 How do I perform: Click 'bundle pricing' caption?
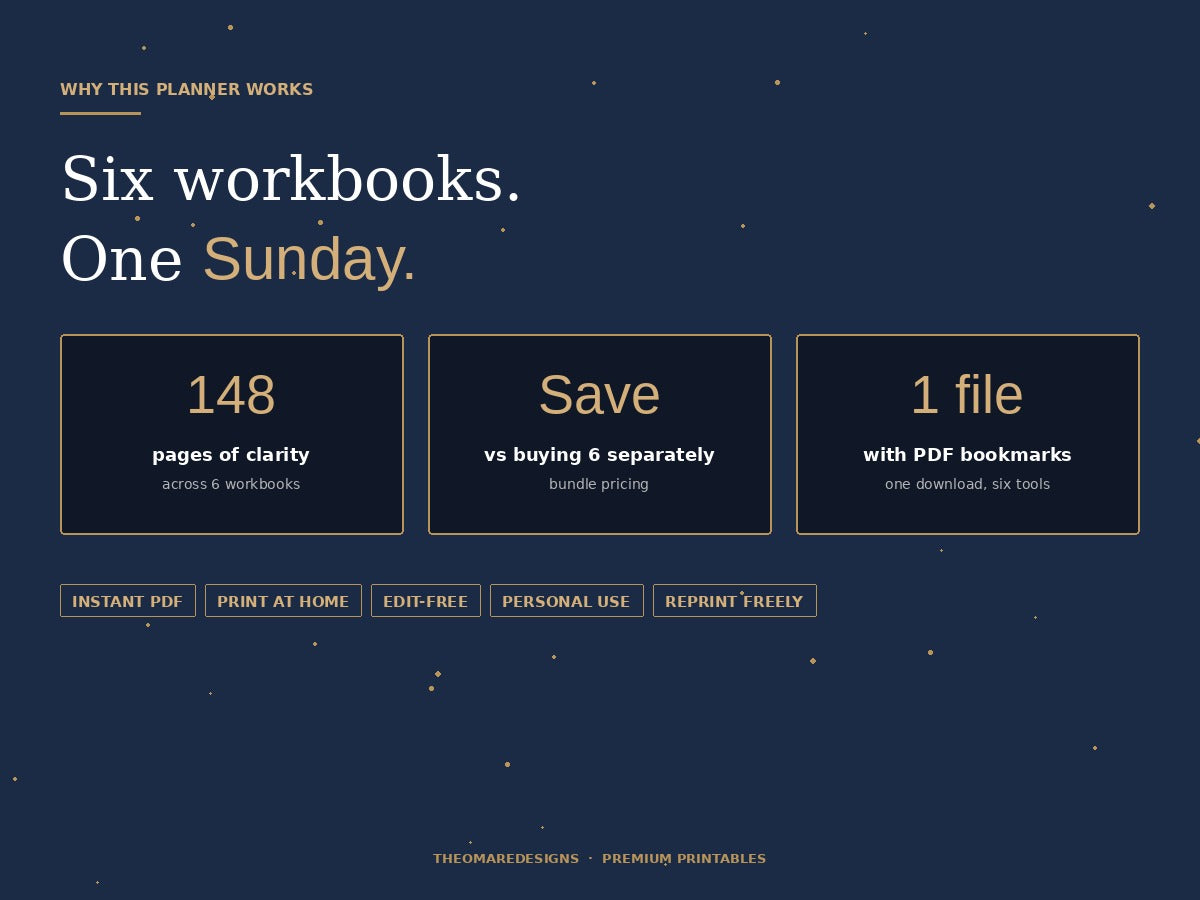click(599, 484)
